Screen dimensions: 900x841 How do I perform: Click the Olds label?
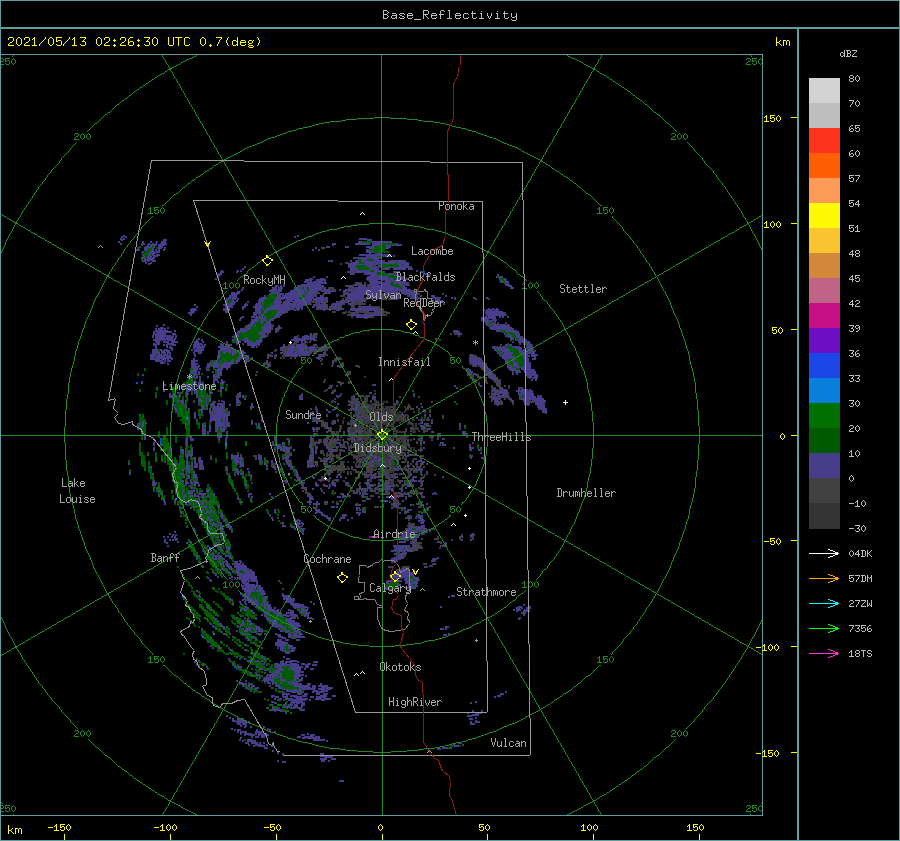coord(381,417)
